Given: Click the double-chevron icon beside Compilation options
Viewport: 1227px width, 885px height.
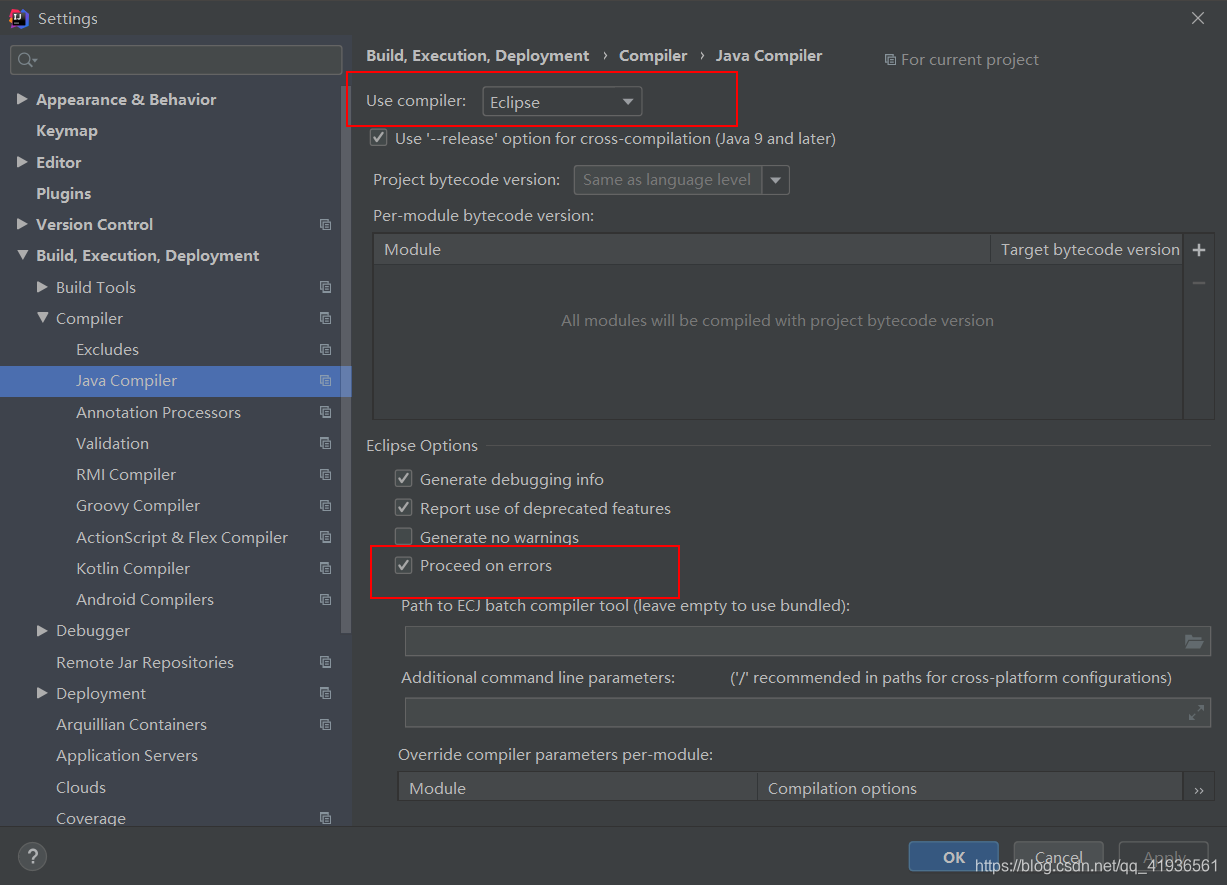Looking at the screenshot, I should tap(1199, 789).
